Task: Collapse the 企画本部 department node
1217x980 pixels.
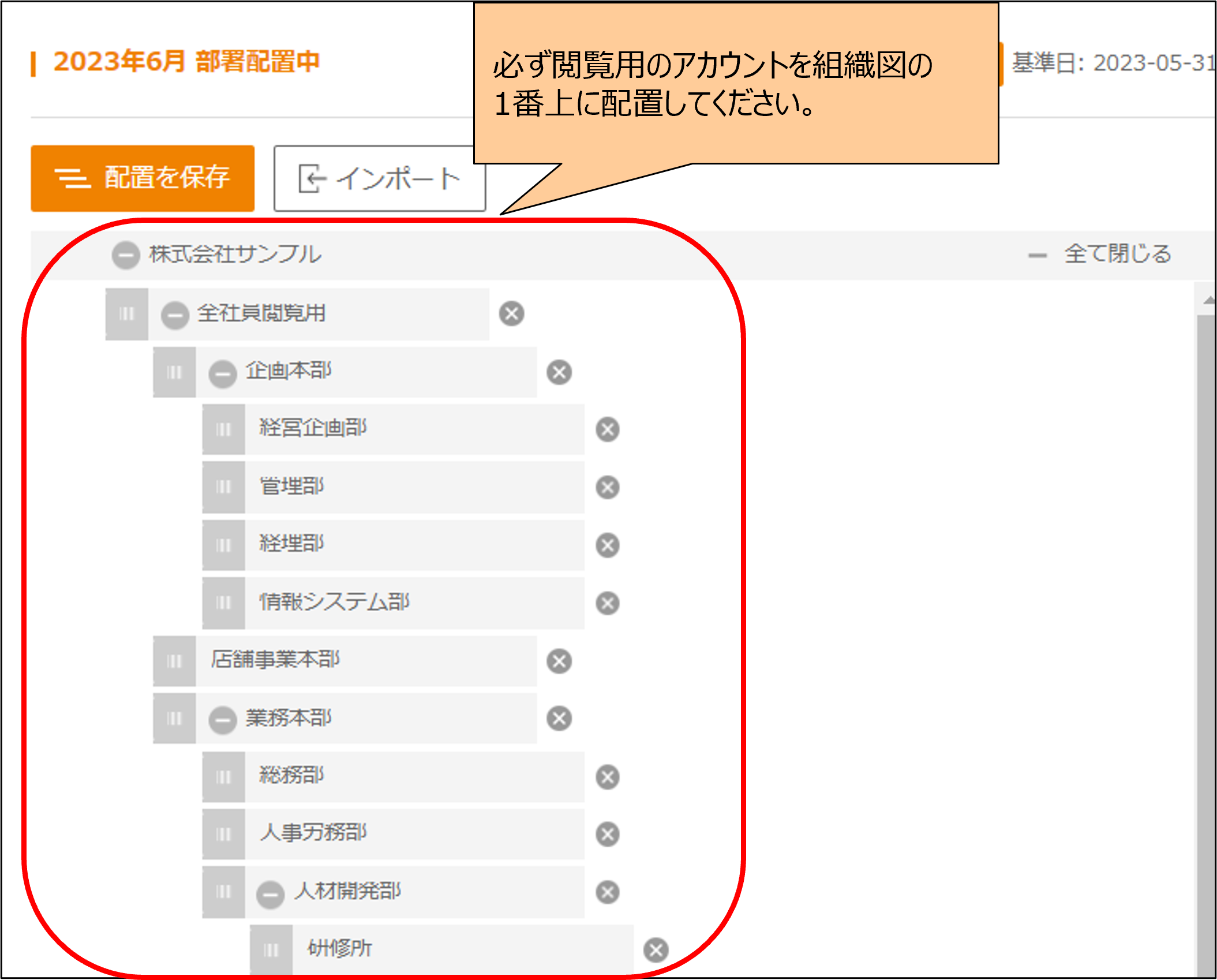Action: coord(223,373)
